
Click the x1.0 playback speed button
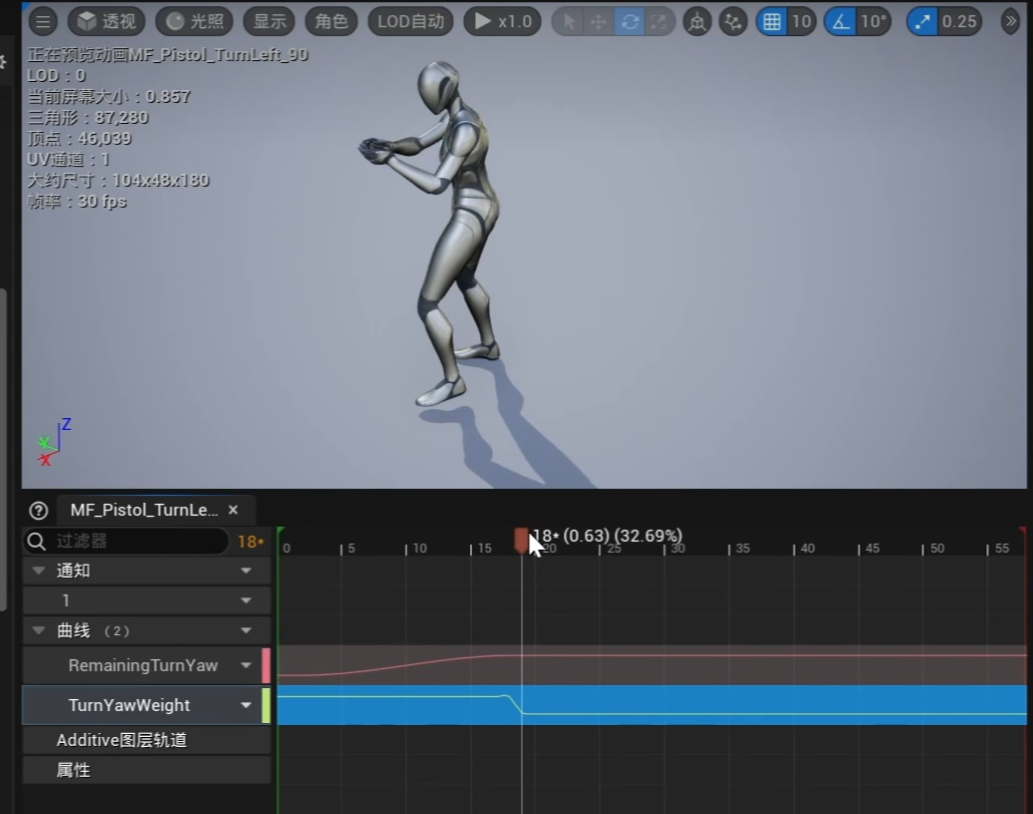coord(502,21)
